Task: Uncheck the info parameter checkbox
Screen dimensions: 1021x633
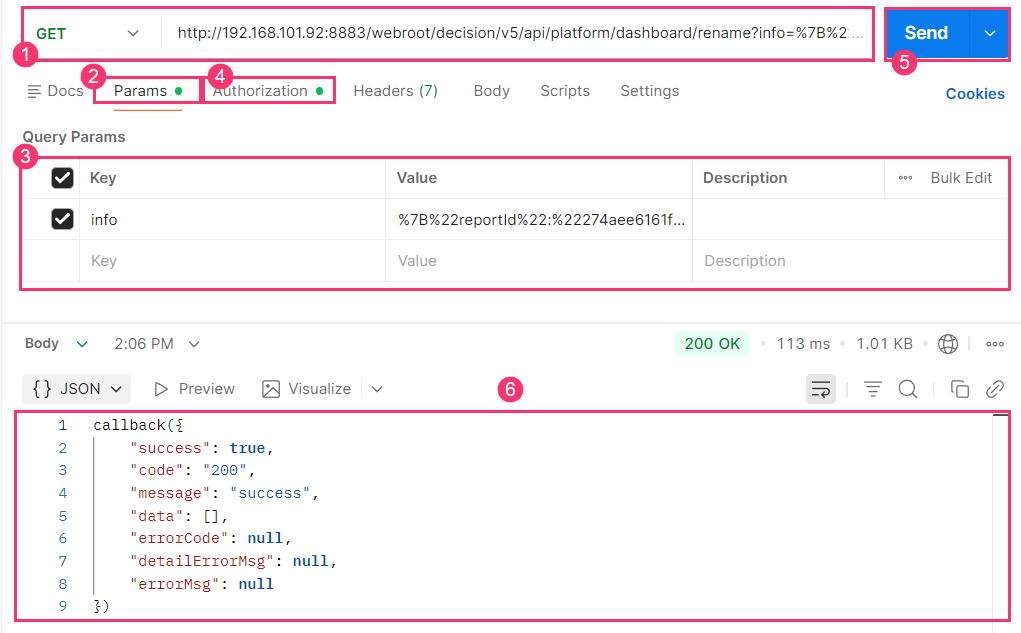Action: click(63, 219)
